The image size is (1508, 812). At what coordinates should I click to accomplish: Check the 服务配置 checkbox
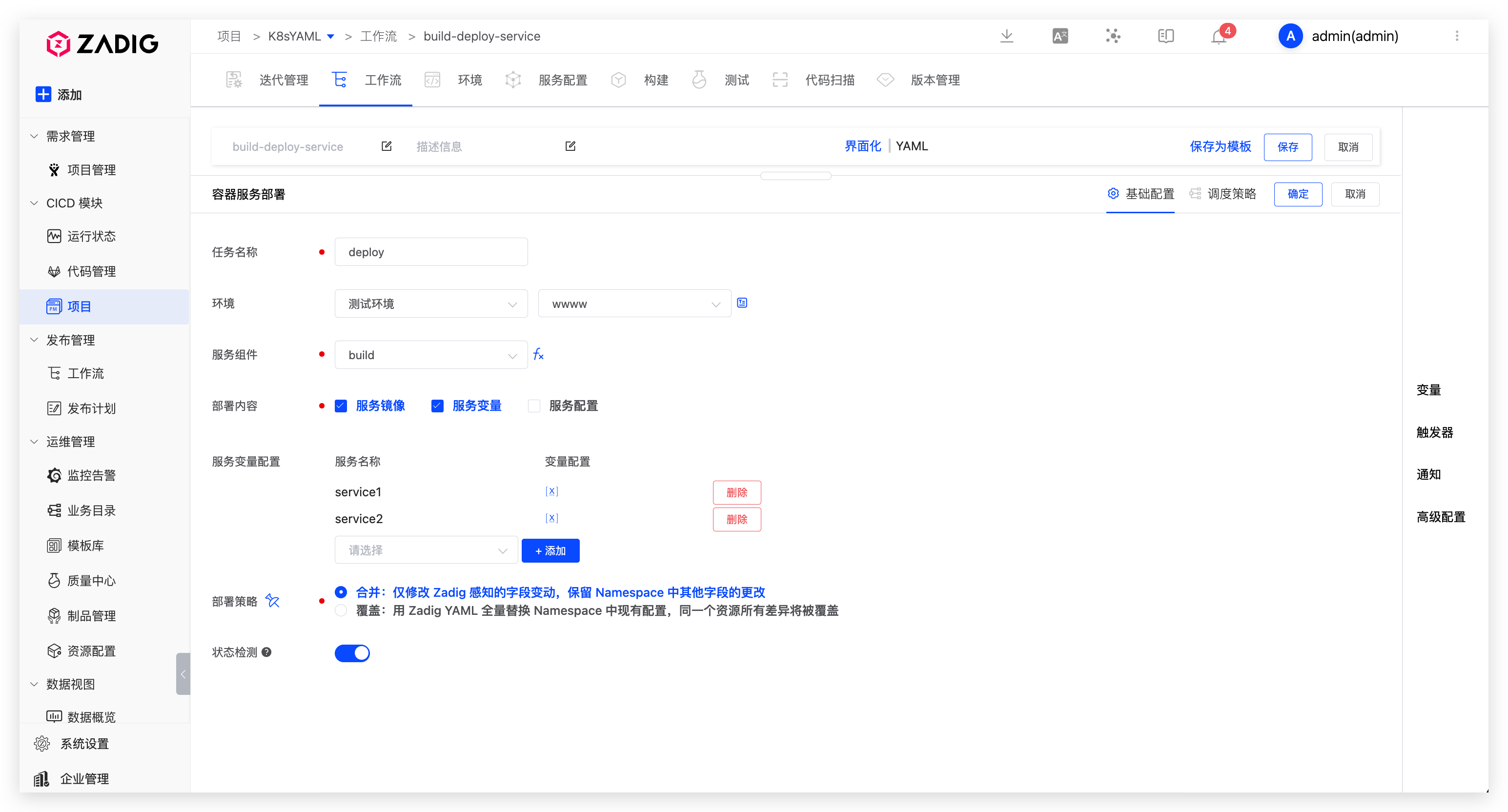pyautogui.click(x=534, y=406)
